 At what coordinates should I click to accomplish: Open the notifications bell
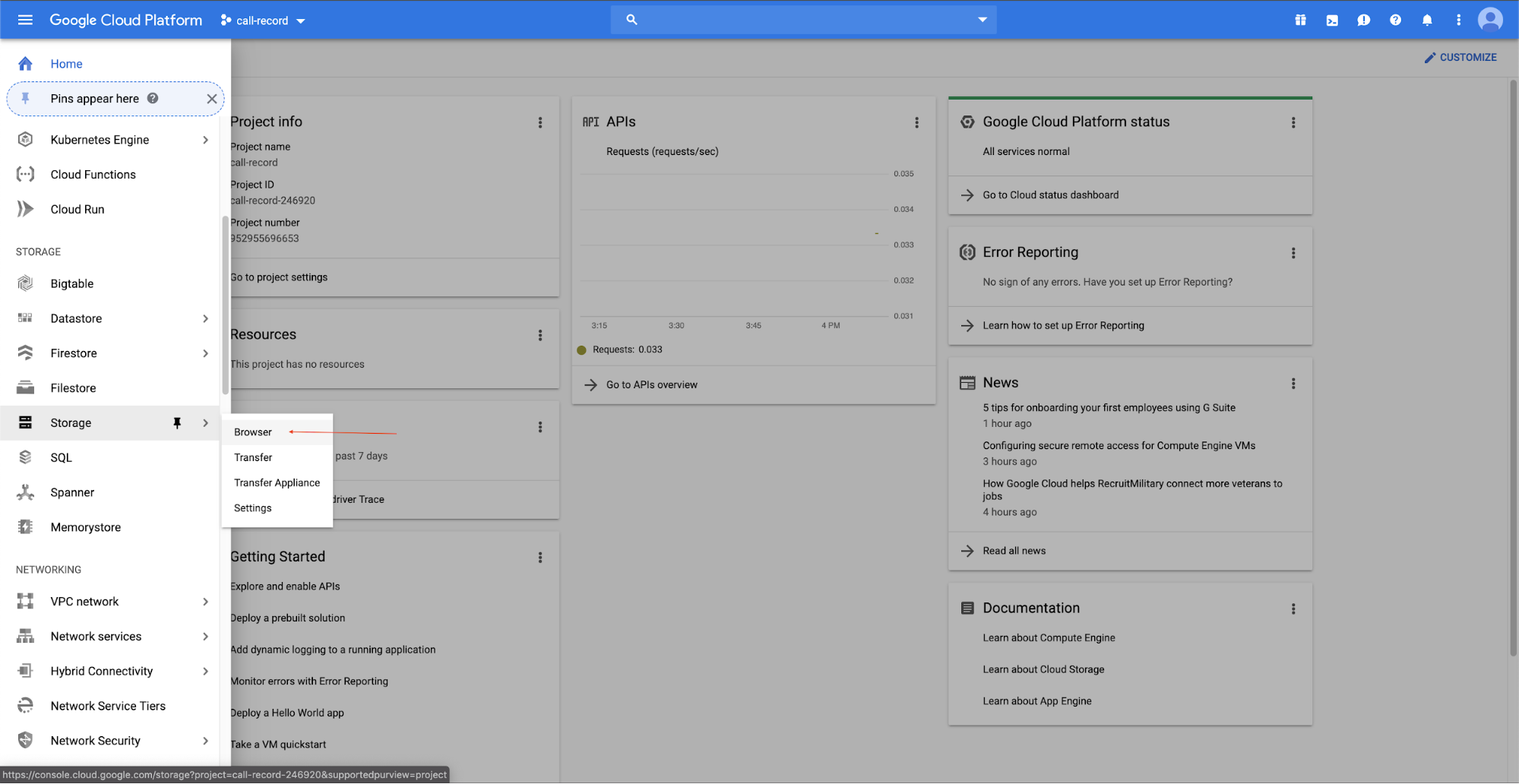coord(1427,21)
